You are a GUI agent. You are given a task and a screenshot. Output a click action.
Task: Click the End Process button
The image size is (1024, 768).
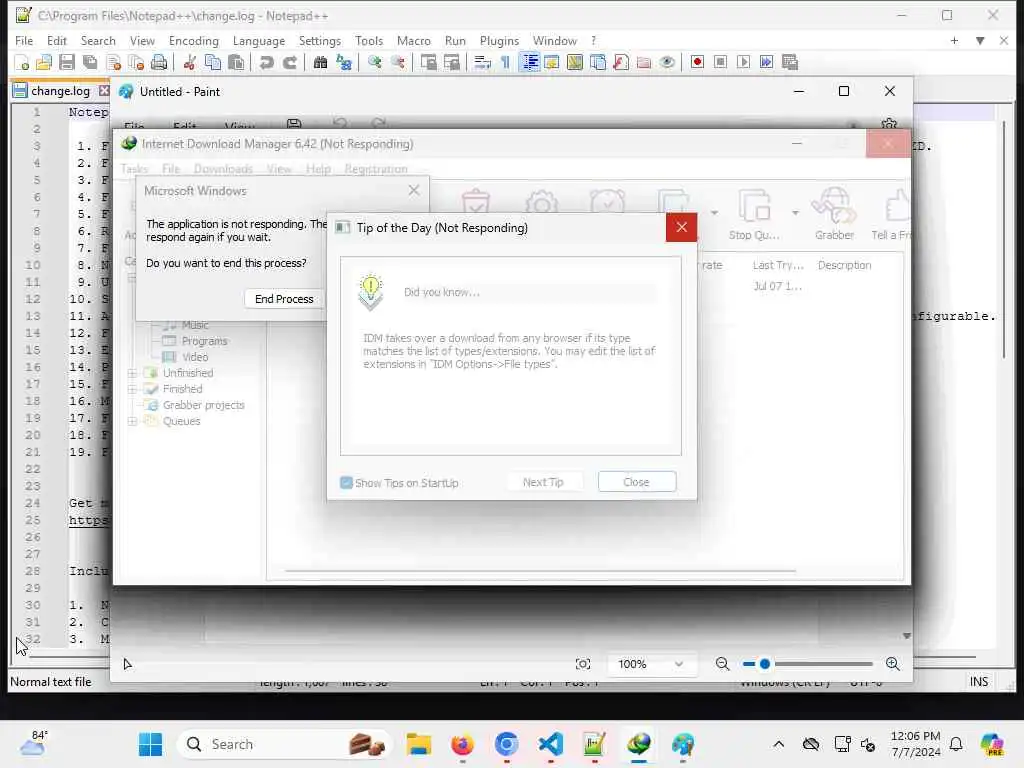click(x=284, y=299)
